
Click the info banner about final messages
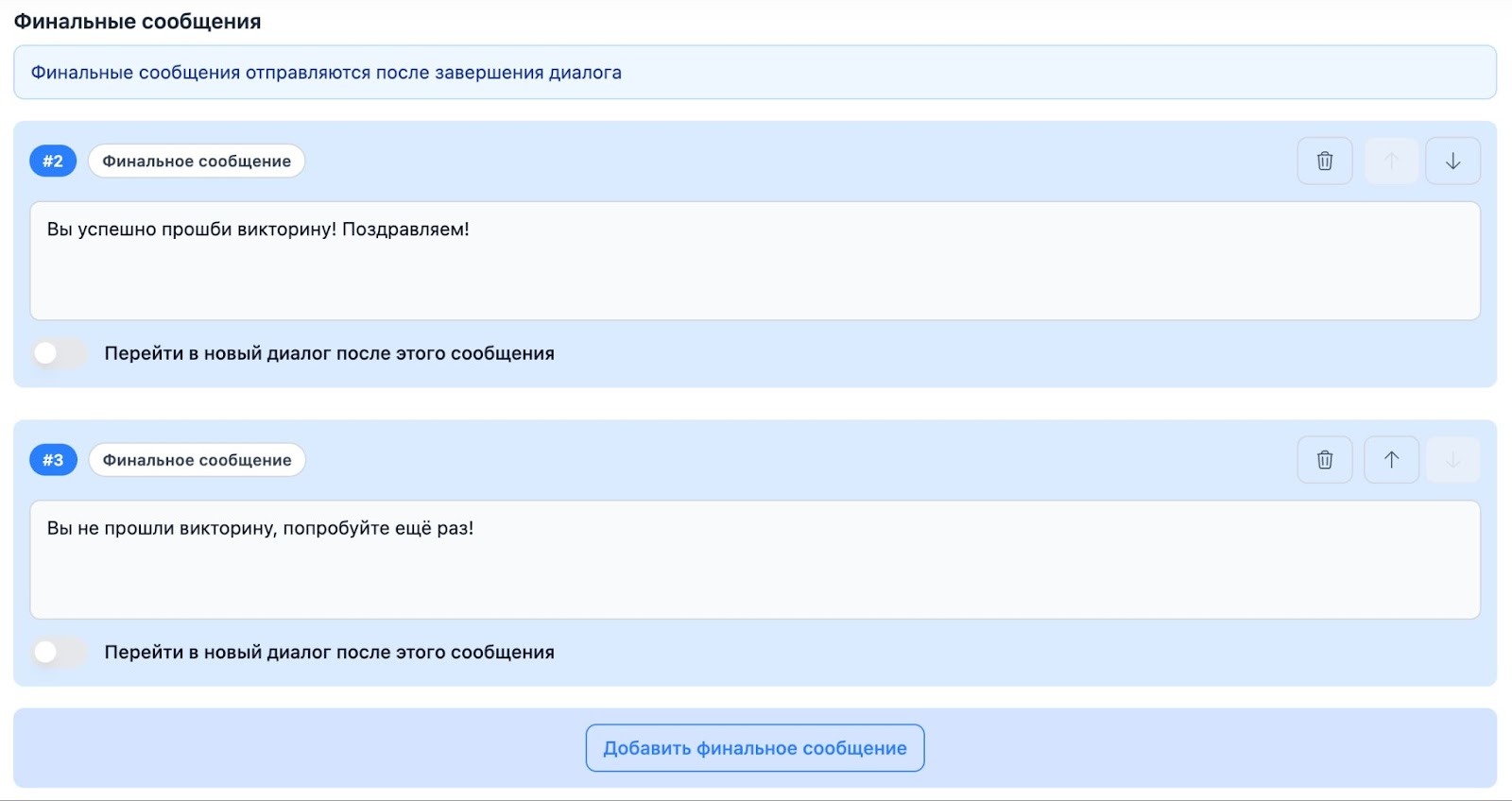pos(754,73)
